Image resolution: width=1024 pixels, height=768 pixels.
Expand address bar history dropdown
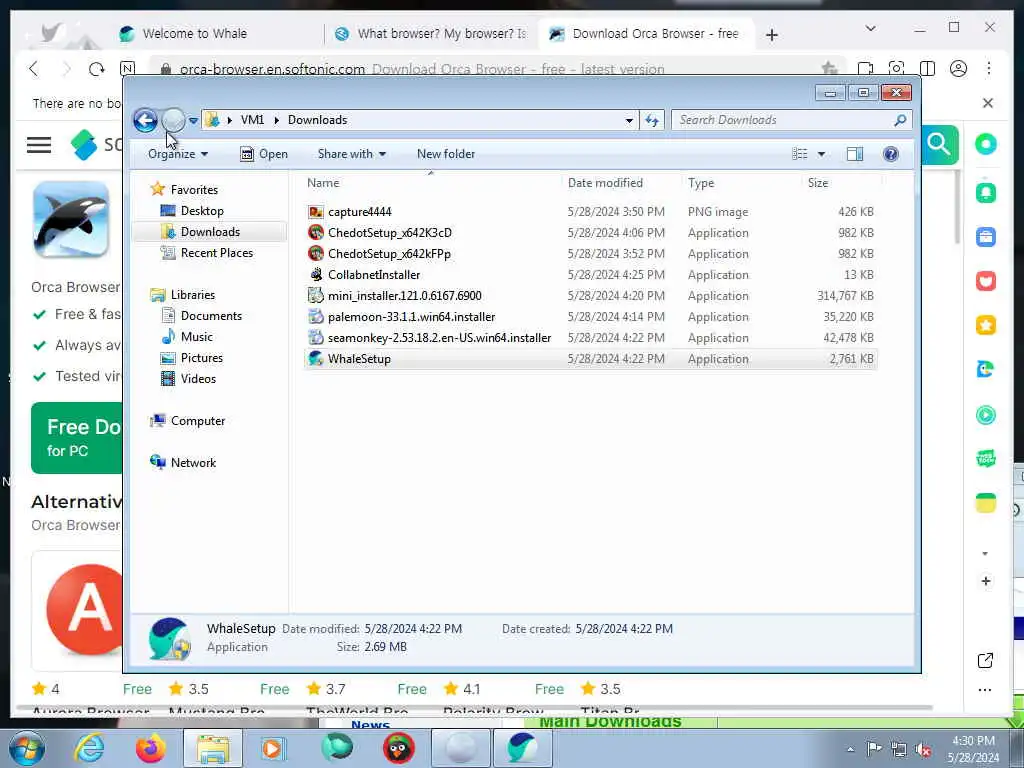(629, 120)
